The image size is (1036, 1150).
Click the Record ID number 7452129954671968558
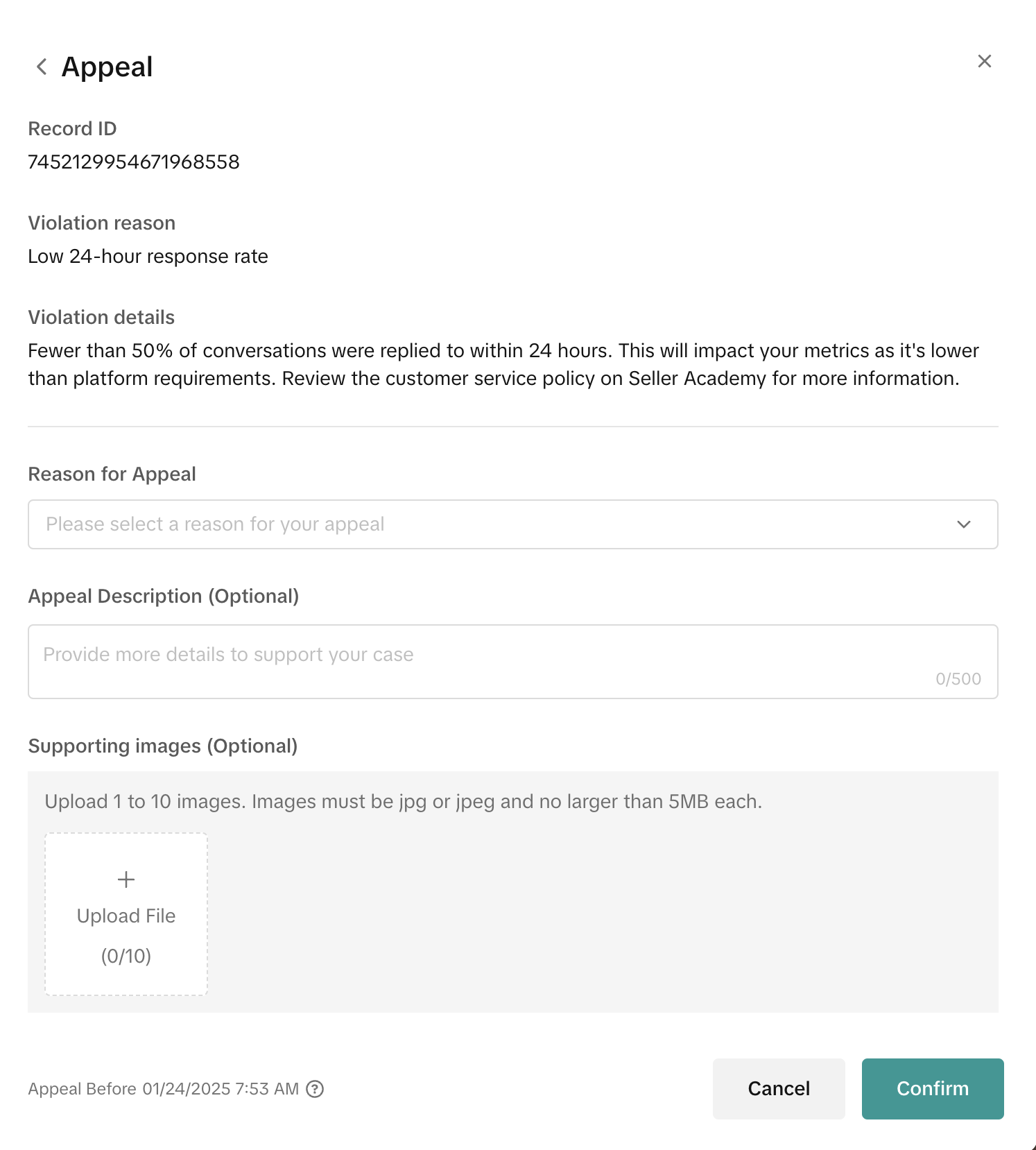134,162
